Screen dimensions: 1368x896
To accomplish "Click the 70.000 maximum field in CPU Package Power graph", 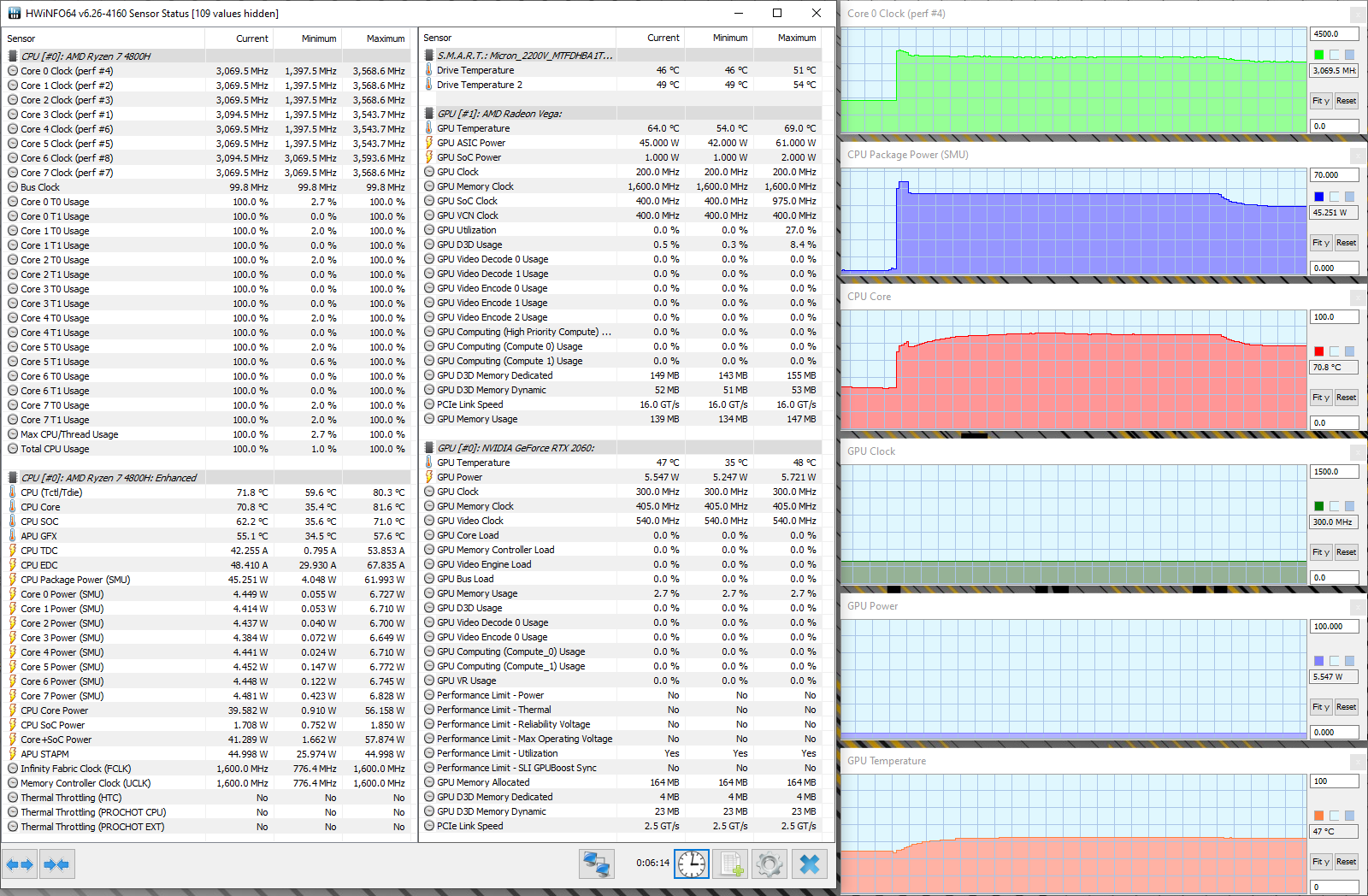I will [1334, 175].
